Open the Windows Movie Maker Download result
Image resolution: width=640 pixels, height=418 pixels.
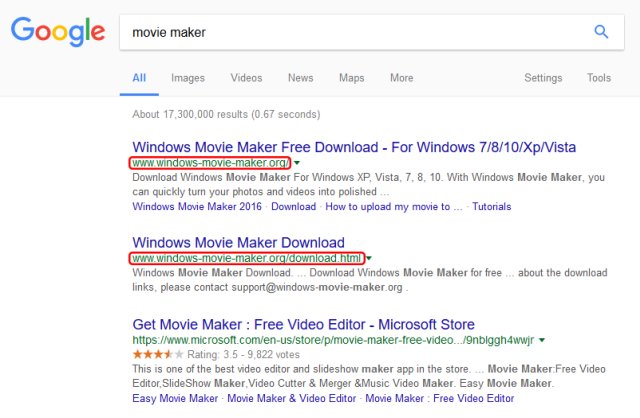[238, 242]
